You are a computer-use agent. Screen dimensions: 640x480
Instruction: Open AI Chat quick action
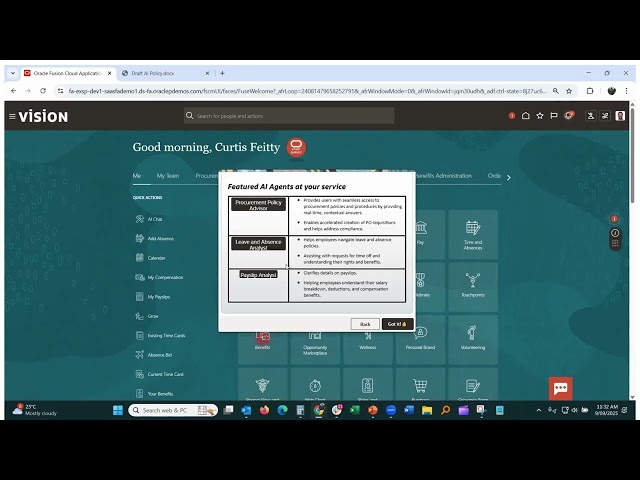click(149, 219)
